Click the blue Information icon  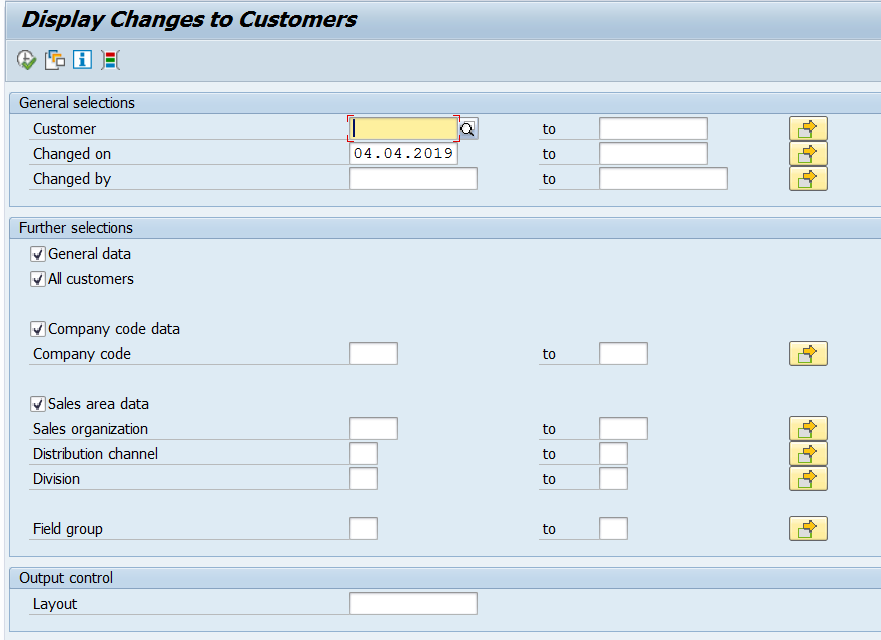pos(82,60)
